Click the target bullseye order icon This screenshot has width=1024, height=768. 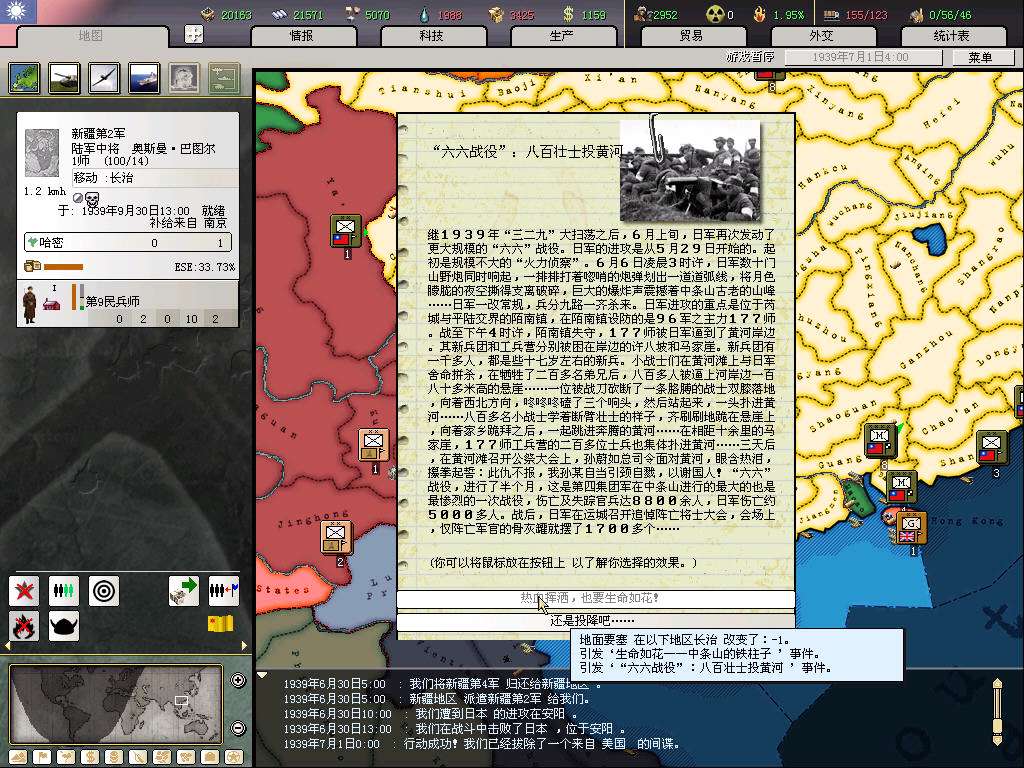click(x=104, y=591)
